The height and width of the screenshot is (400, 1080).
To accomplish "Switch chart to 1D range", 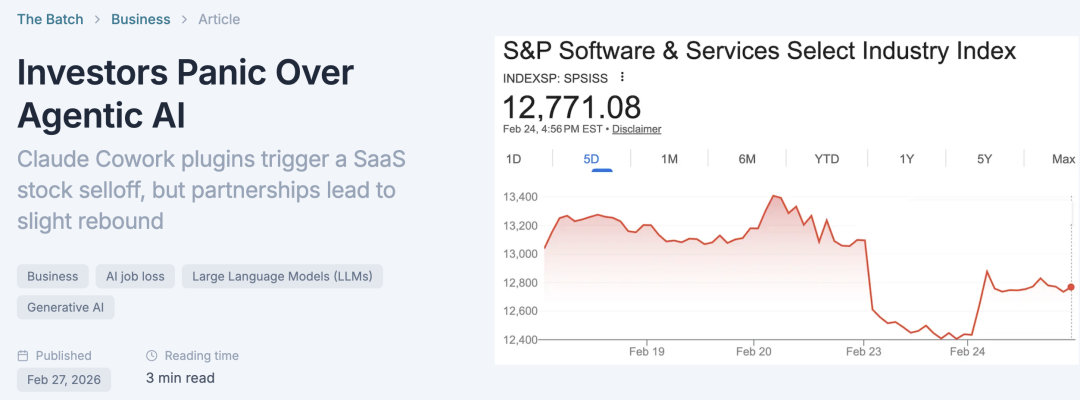I will (x=513, y=159).
